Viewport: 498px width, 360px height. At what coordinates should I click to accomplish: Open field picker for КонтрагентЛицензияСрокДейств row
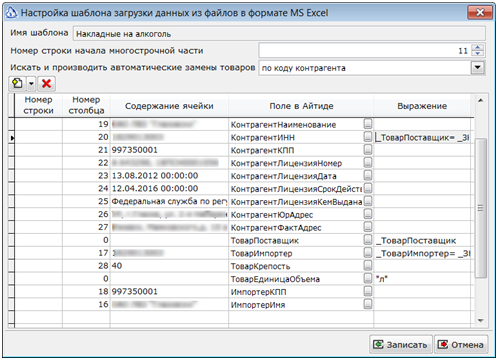(368, 188)
